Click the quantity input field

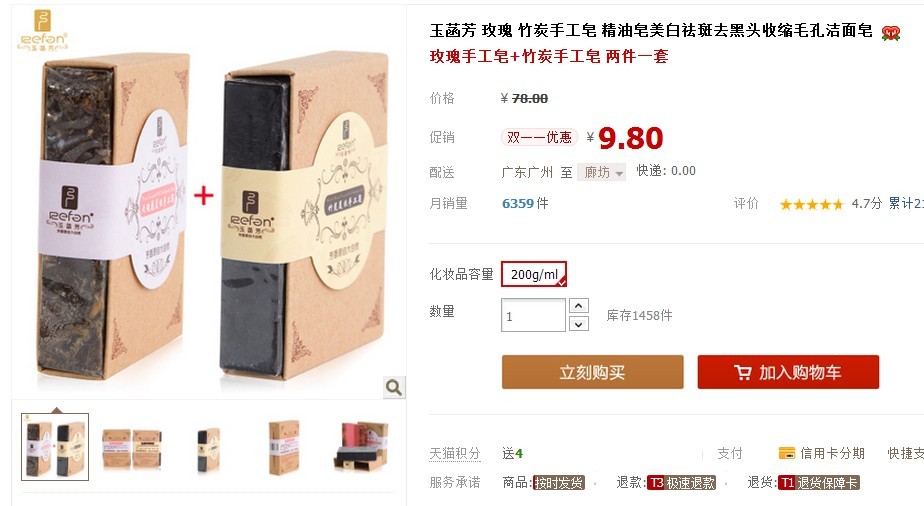point(533,315)
